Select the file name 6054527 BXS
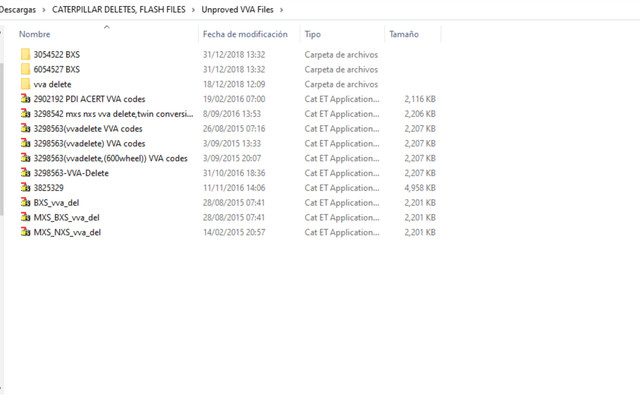 pyautogui.click(x=57, y=69)
